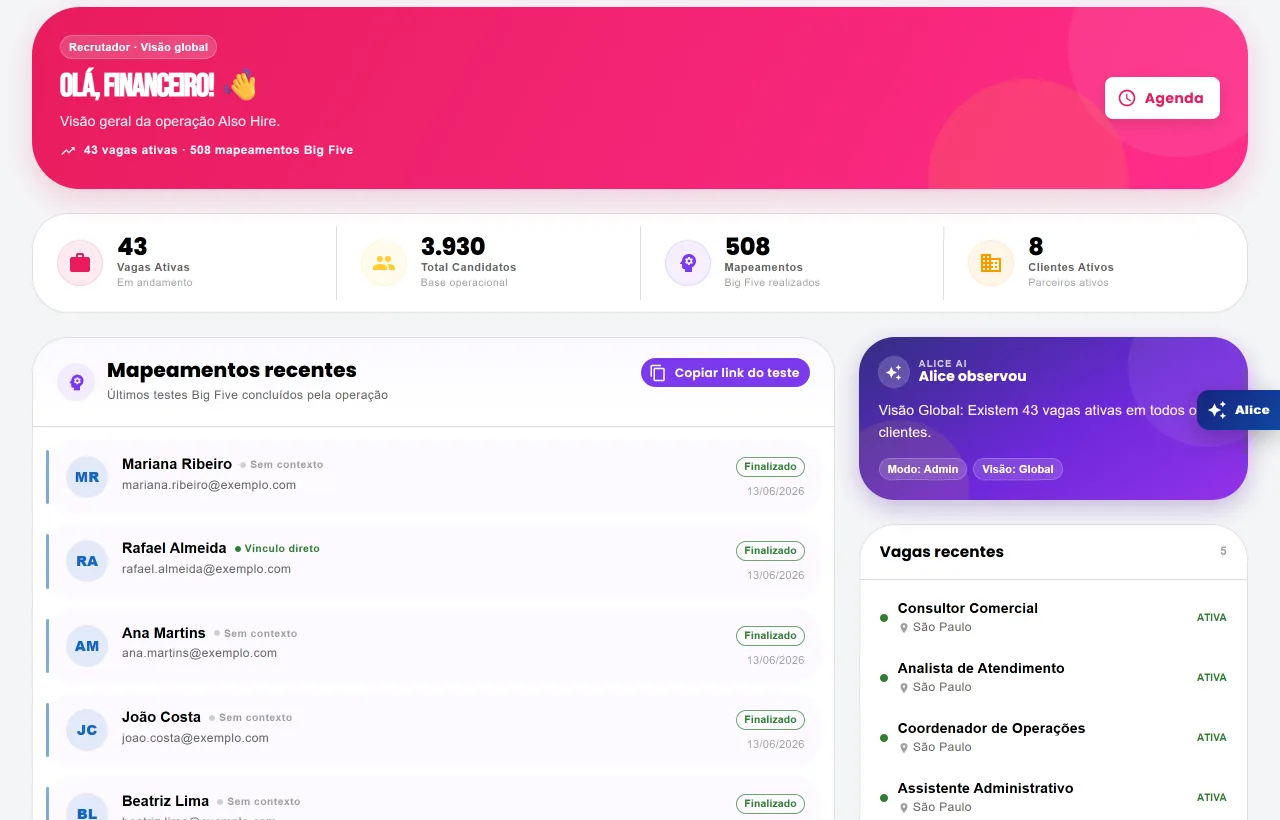Click email ana.martins@exemplo.com
Screen dimensions: 1280x820
click(x=199, y=653)
